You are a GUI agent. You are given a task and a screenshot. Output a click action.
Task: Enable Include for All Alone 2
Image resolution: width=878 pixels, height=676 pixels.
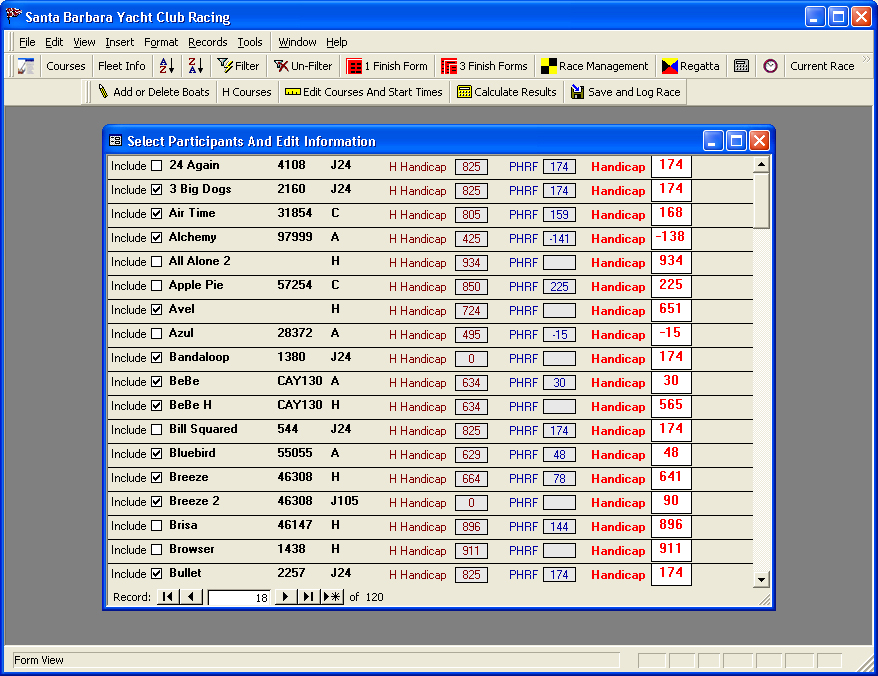[x=157, y=262]
